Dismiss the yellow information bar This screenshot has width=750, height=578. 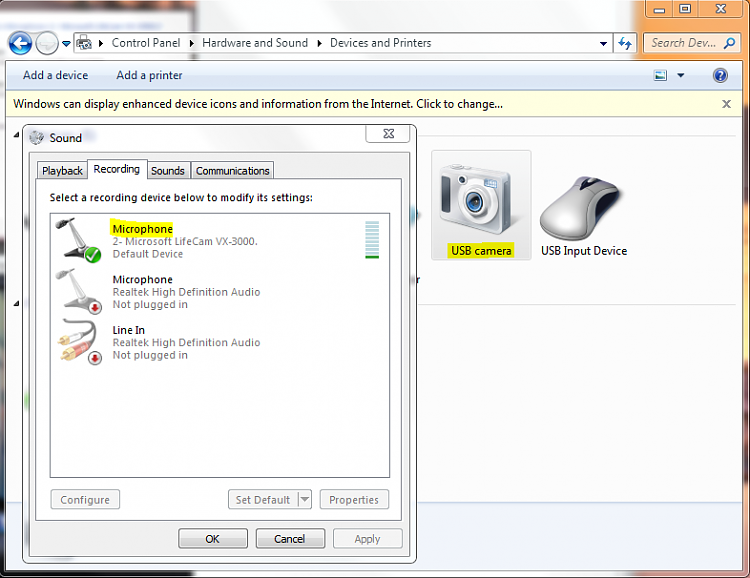click(x=726, y=104)
